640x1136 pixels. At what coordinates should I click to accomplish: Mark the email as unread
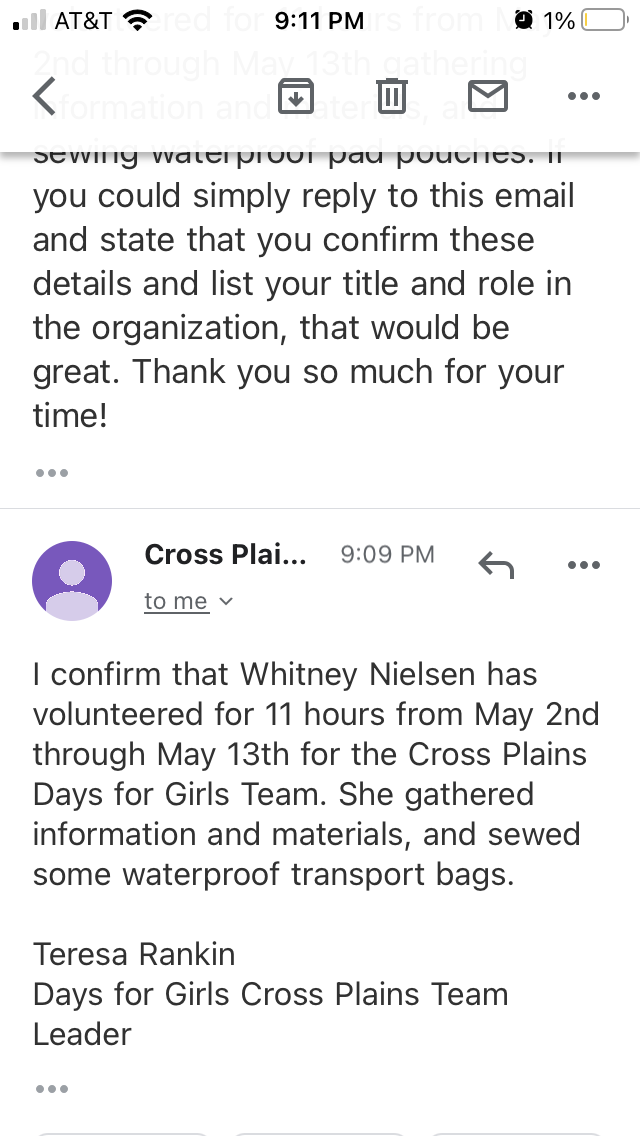coord(487,96)
